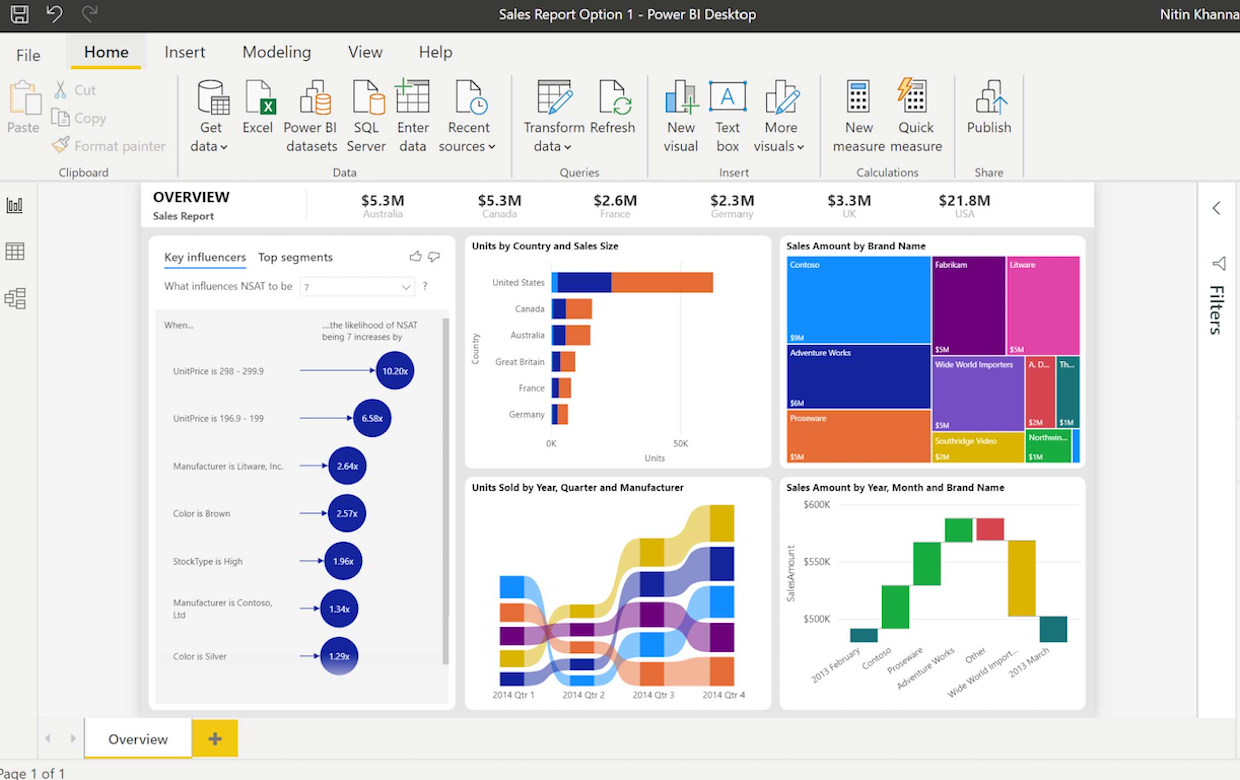1240x780 pixels.
Task: Select the $5.3M Australia card
Action: click(x=383, y=205)
